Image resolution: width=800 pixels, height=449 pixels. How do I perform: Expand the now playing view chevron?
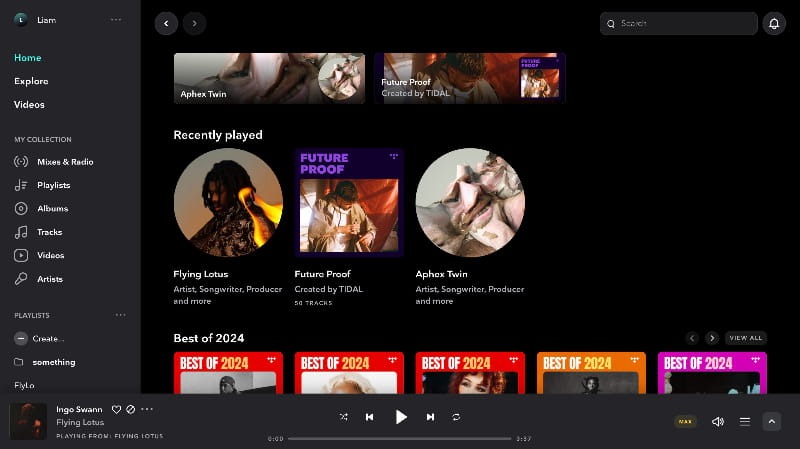pos(772,421)
